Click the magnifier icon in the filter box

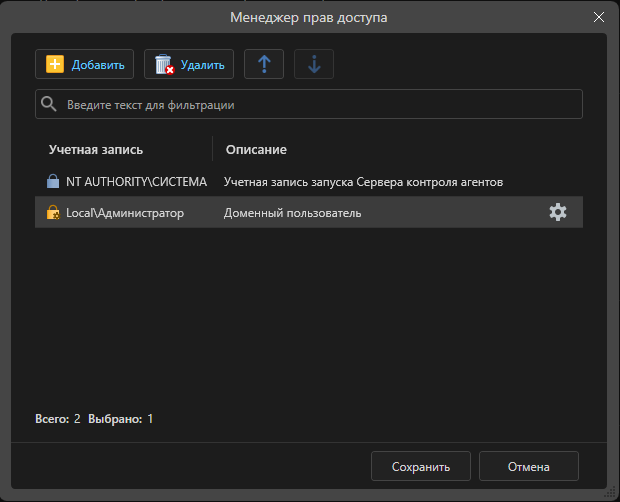pos(48,104)
